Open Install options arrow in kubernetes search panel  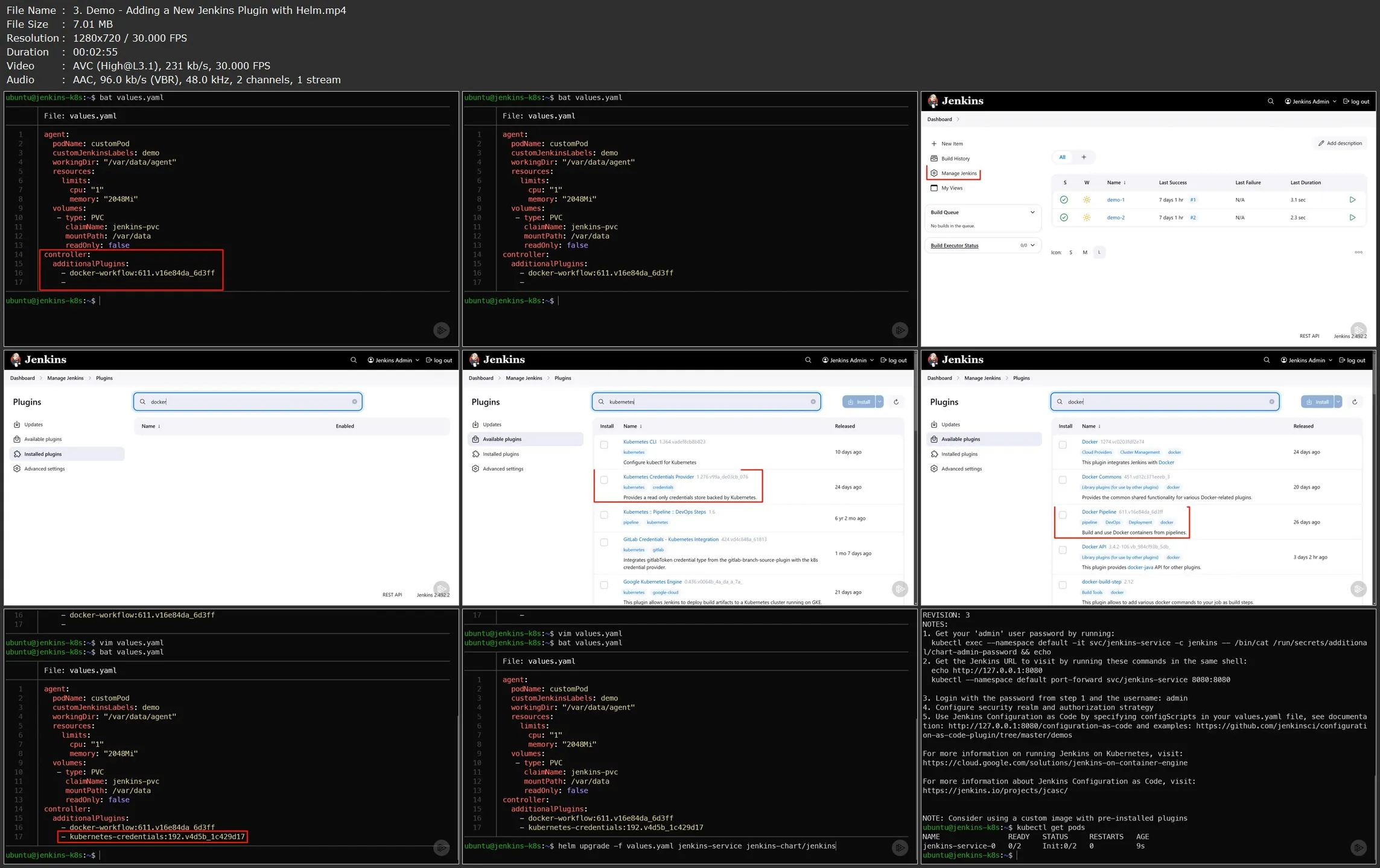pyautogui.click(x=880, y=402)
